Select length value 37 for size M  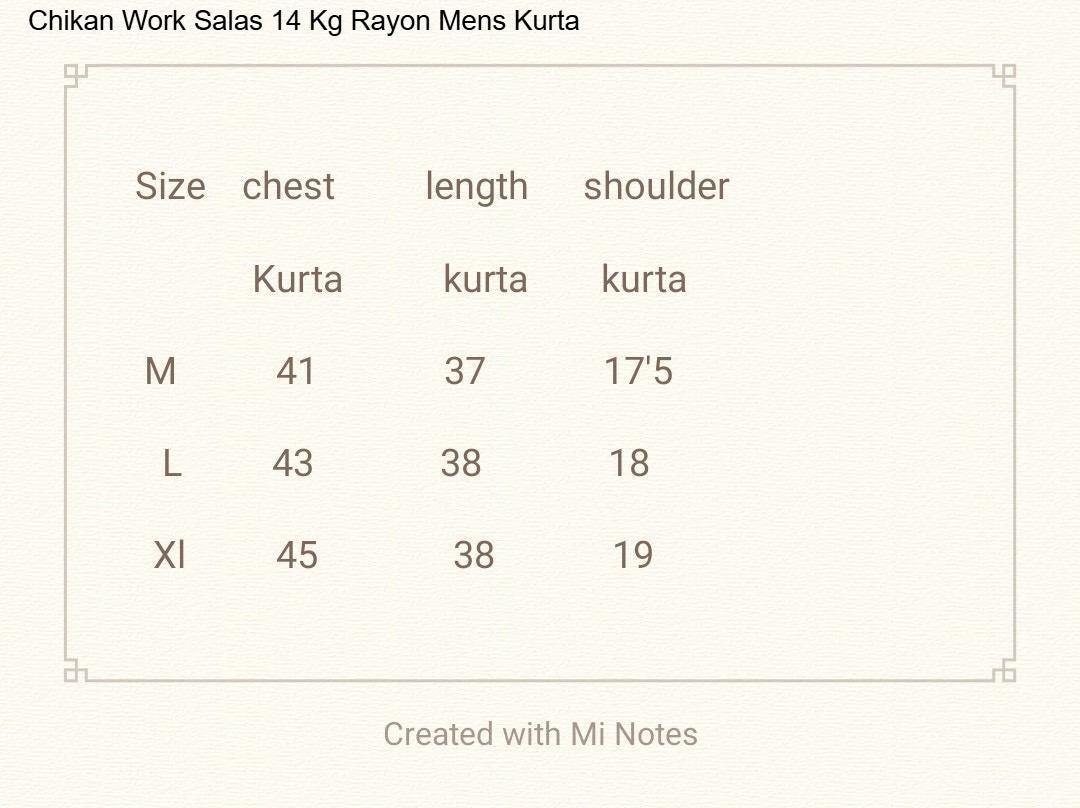point(464,372)
